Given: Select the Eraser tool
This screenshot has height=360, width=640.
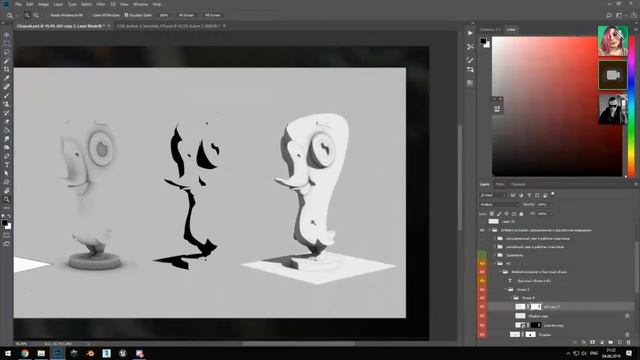Looking at the screenshot, I should pos(7,121).
